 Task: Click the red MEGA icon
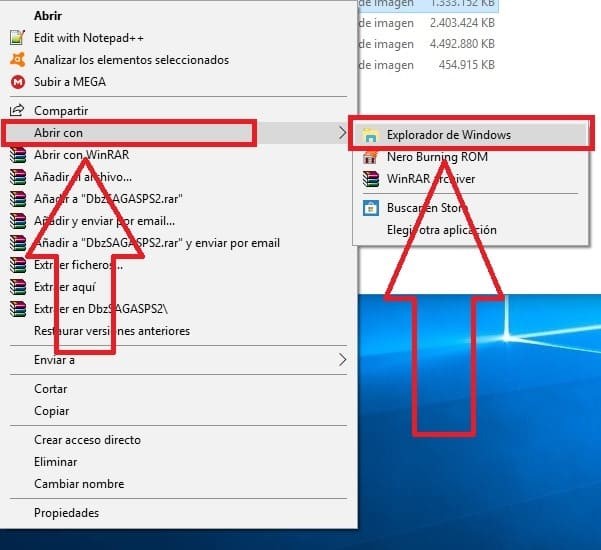tap(17, 82)
